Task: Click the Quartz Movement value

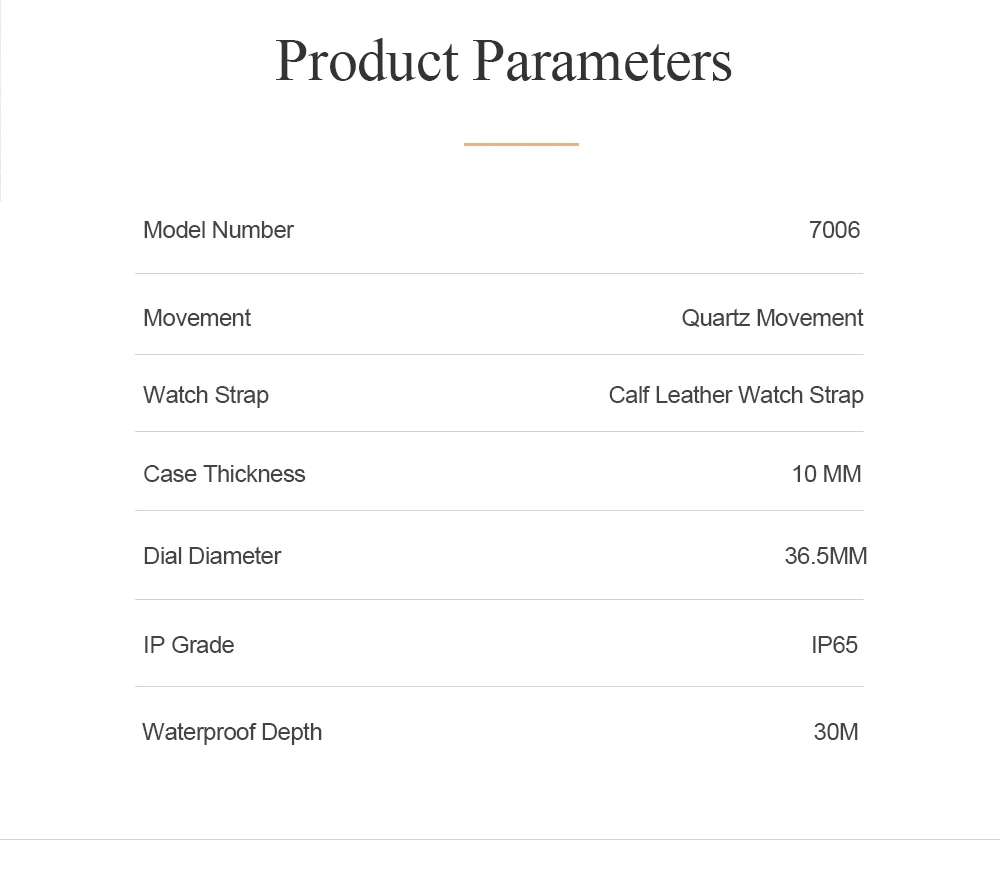Action: click(x=772, y=318)
